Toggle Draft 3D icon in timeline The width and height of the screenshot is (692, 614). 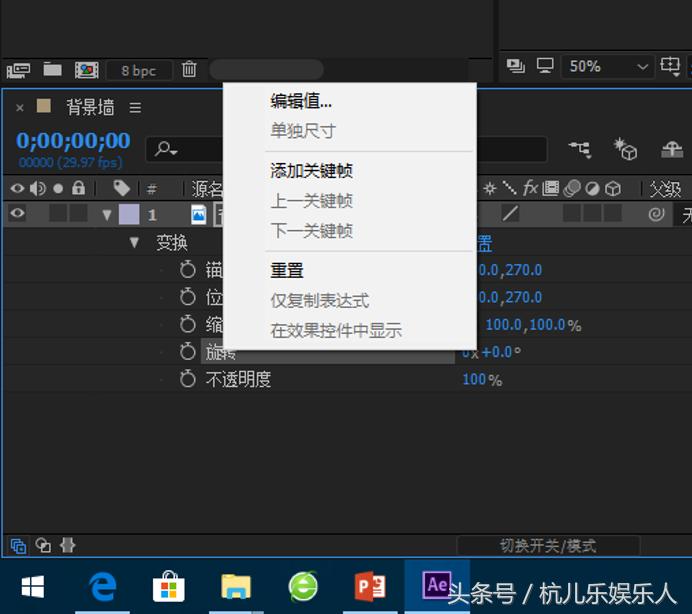(625, 149)
